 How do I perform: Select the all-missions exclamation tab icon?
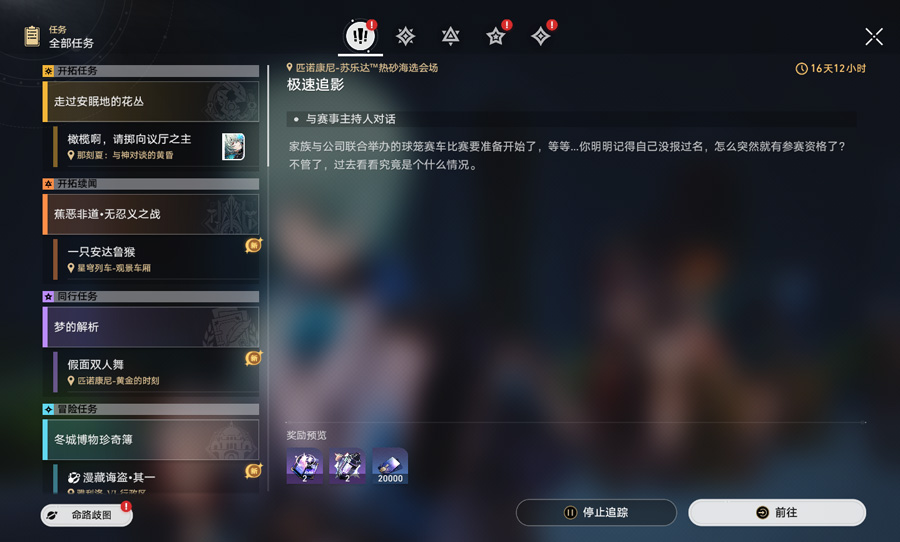tap(360, 36)
